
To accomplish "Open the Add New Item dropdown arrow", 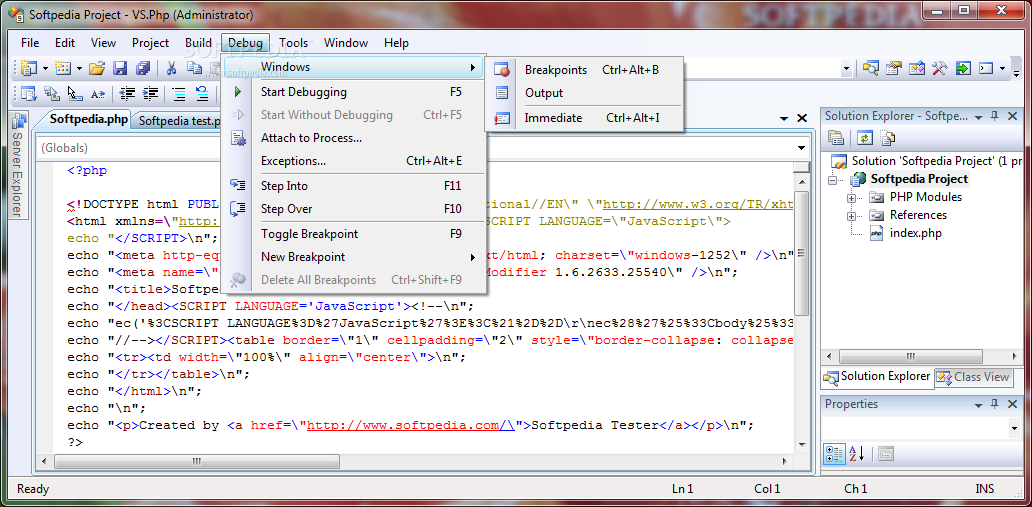I will (79, 68).
